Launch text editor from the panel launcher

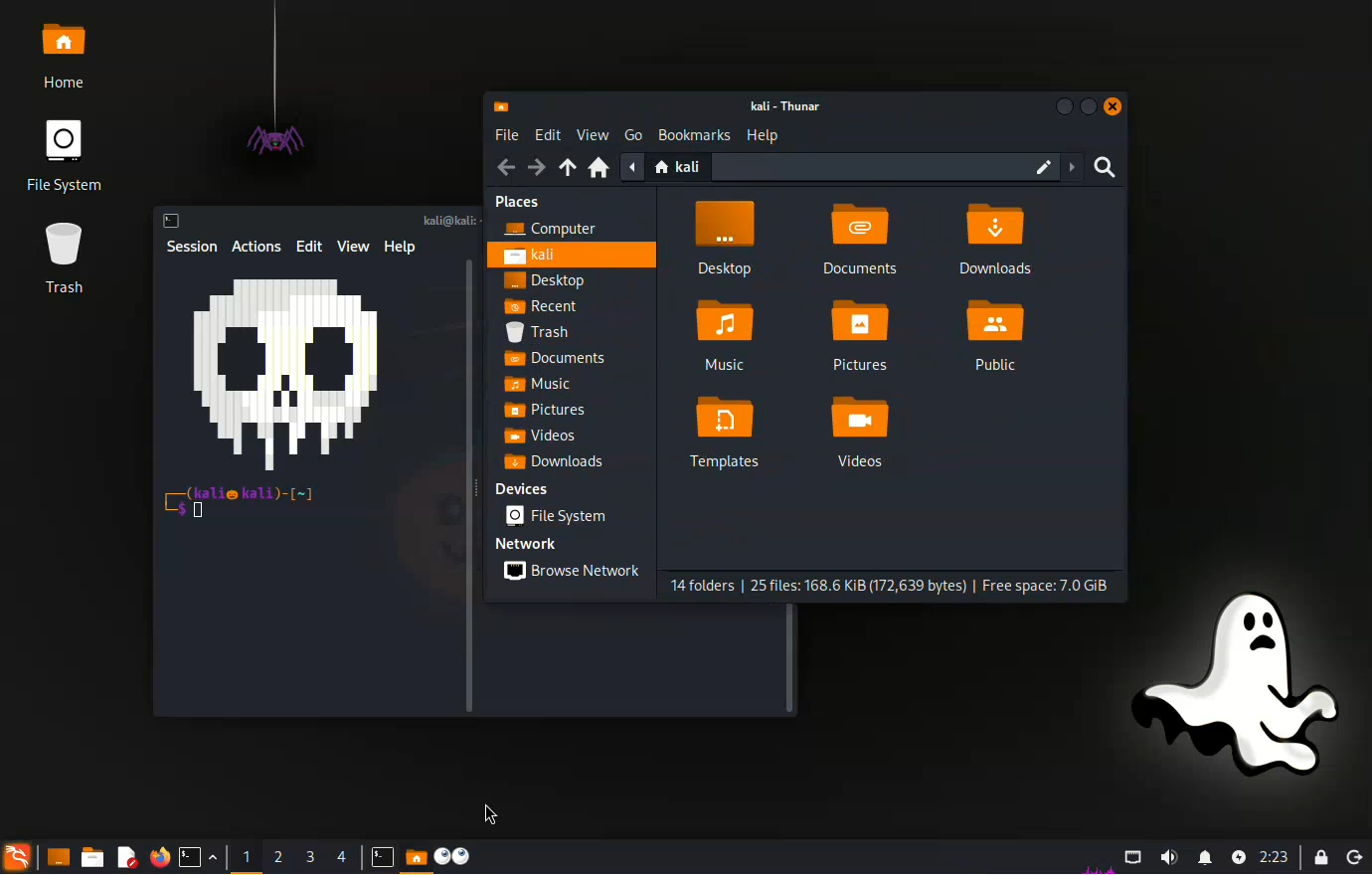126,857
